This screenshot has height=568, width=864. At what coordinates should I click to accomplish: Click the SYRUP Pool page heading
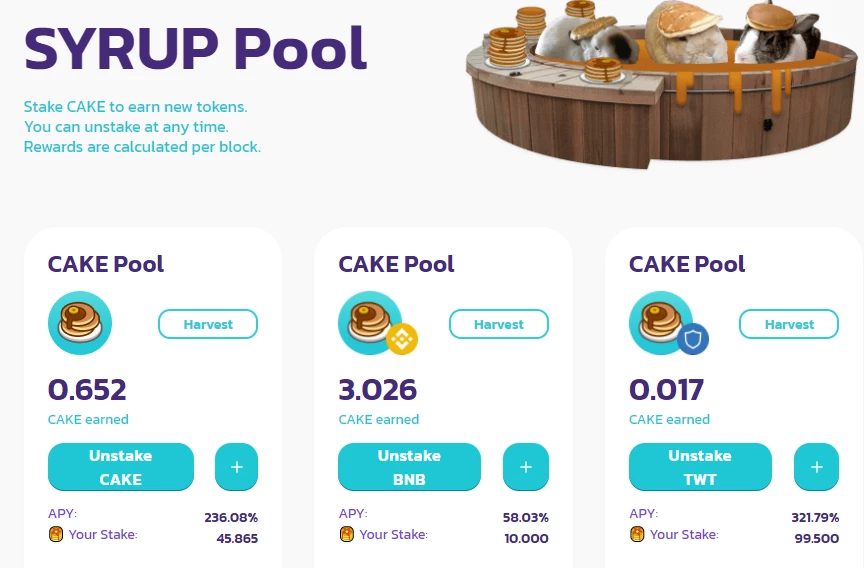tap(196, 48)
